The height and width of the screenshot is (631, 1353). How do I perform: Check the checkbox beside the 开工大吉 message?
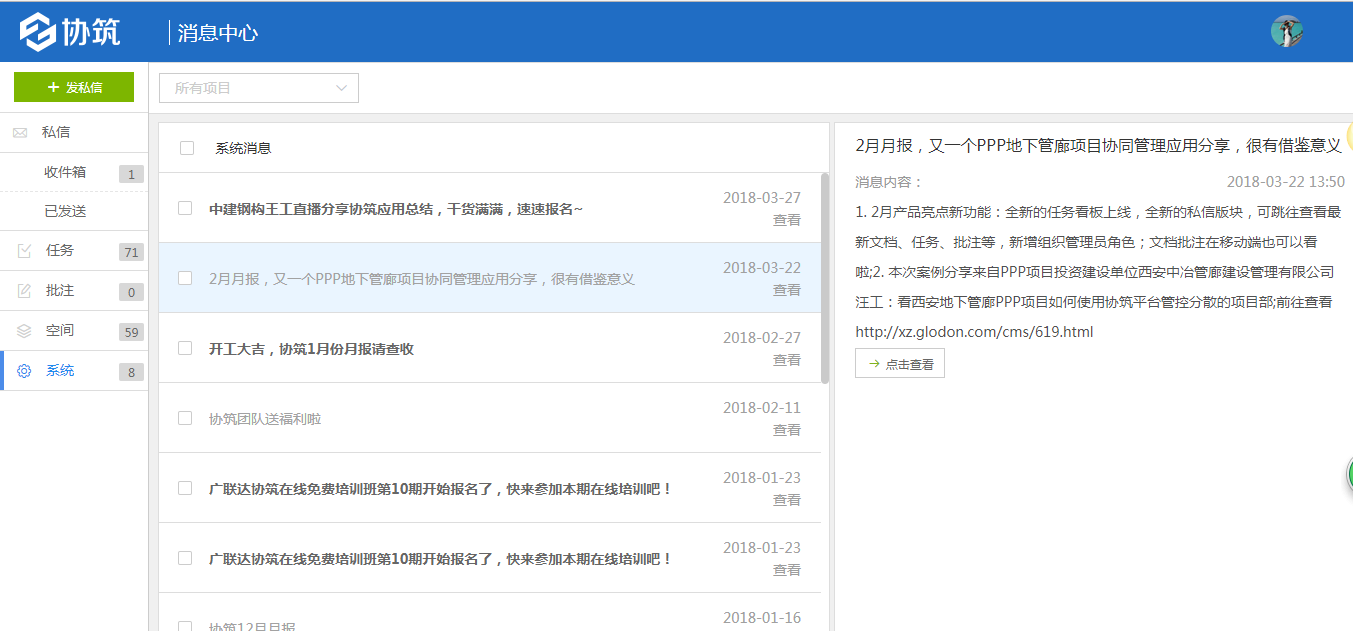184,347
